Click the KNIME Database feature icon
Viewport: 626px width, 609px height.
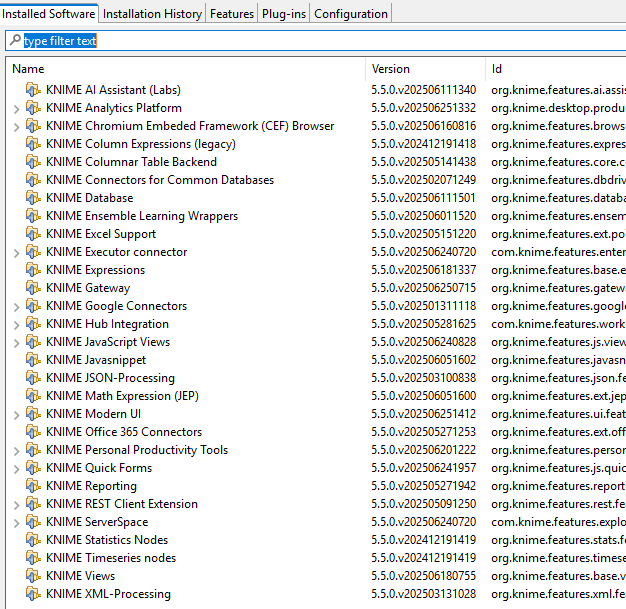coord(33,197)
